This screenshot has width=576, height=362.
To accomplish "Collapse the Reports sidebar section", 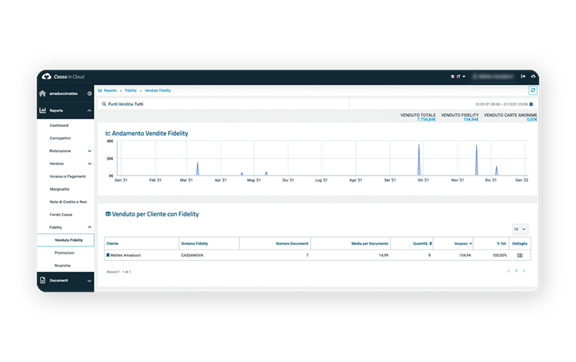I will coord(89,111).
